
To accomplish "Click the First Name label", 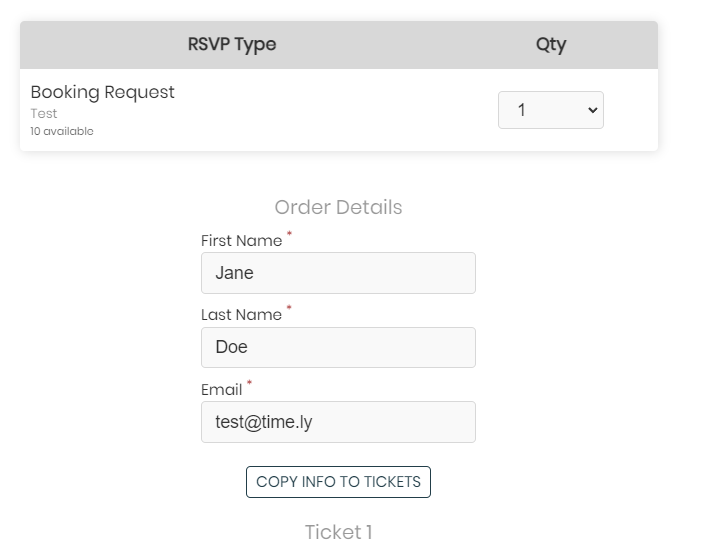I will tap(241, 241).
